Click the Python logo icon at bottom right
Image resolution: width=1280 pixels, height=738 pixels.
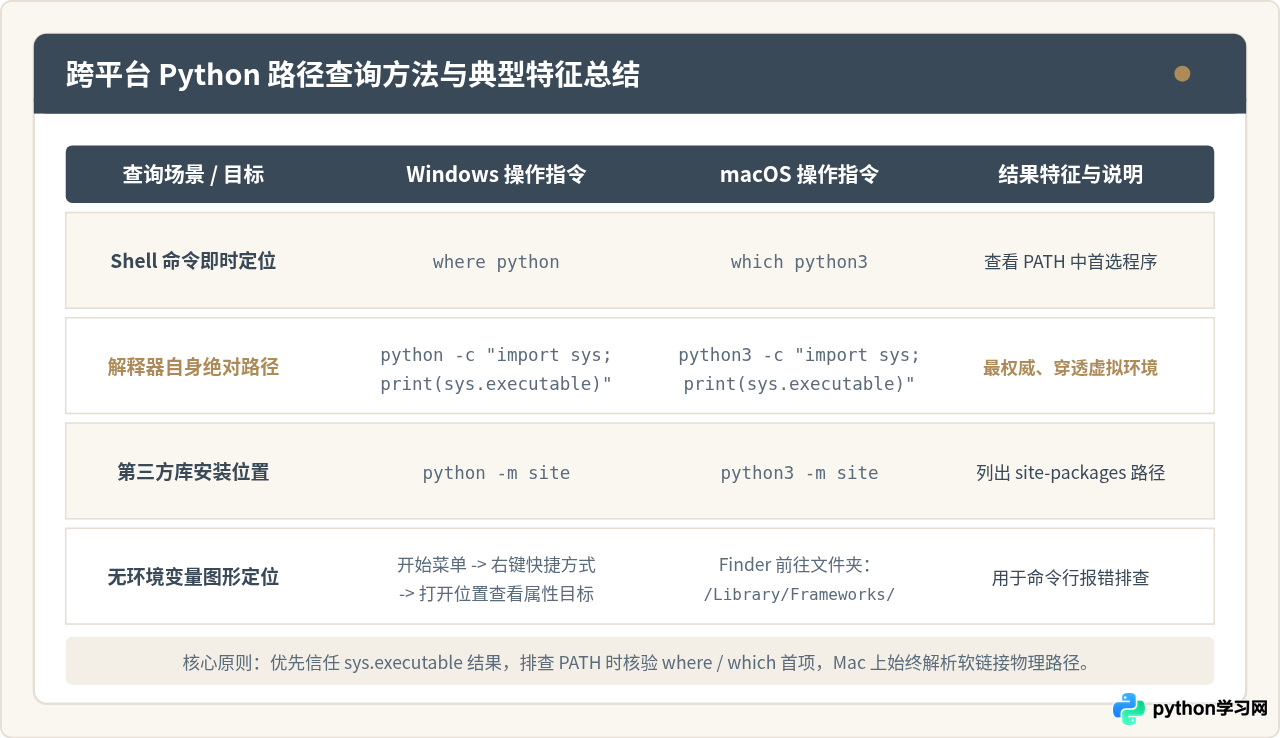(x=1129, y=708)
